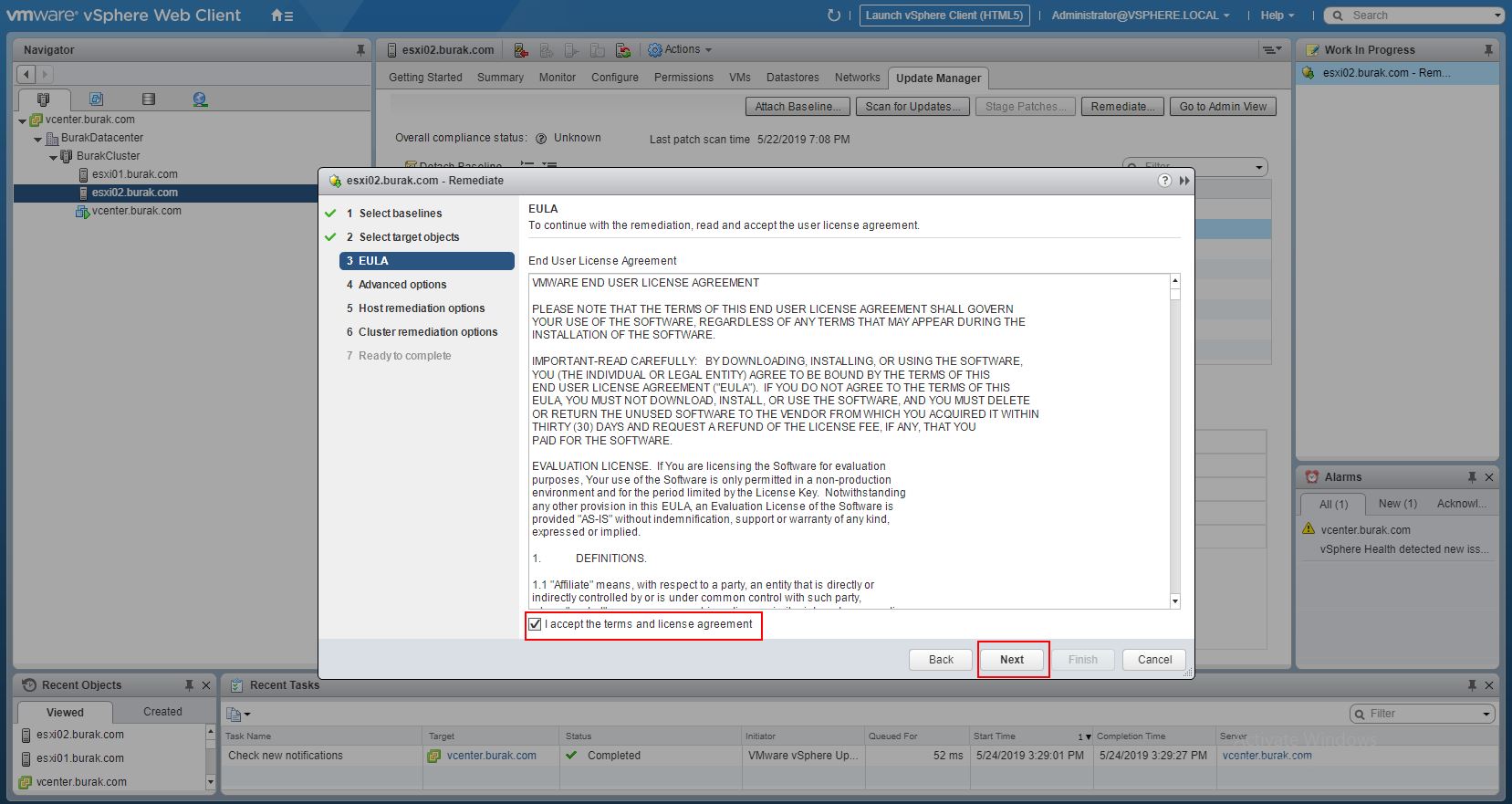
Task: Open the Recent Tasks export icon menu
Action: coord(238,714)
